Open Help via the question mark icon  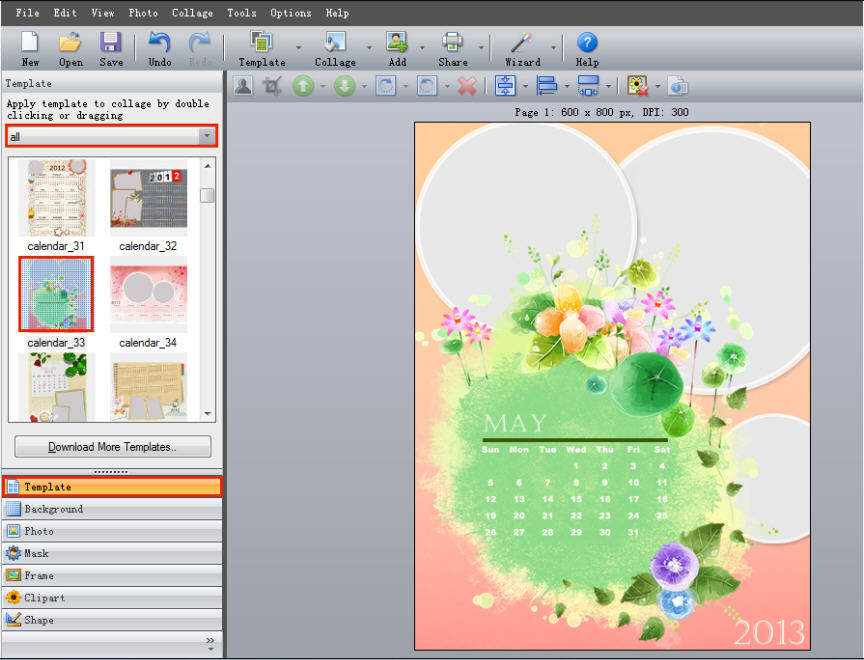click(x=587, y=43)
